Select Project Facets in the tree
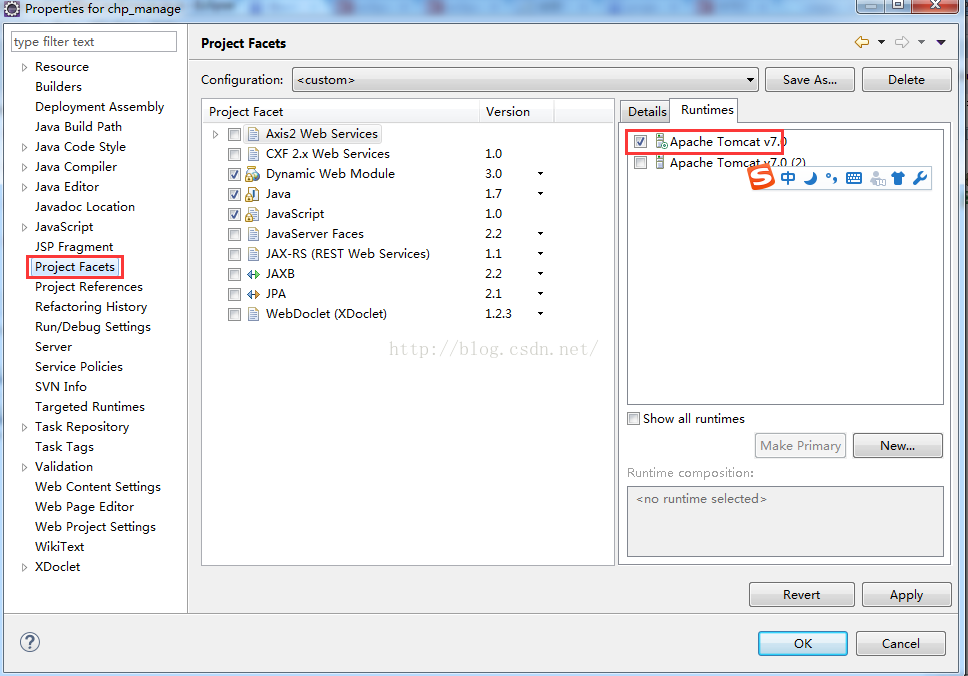 75,267
